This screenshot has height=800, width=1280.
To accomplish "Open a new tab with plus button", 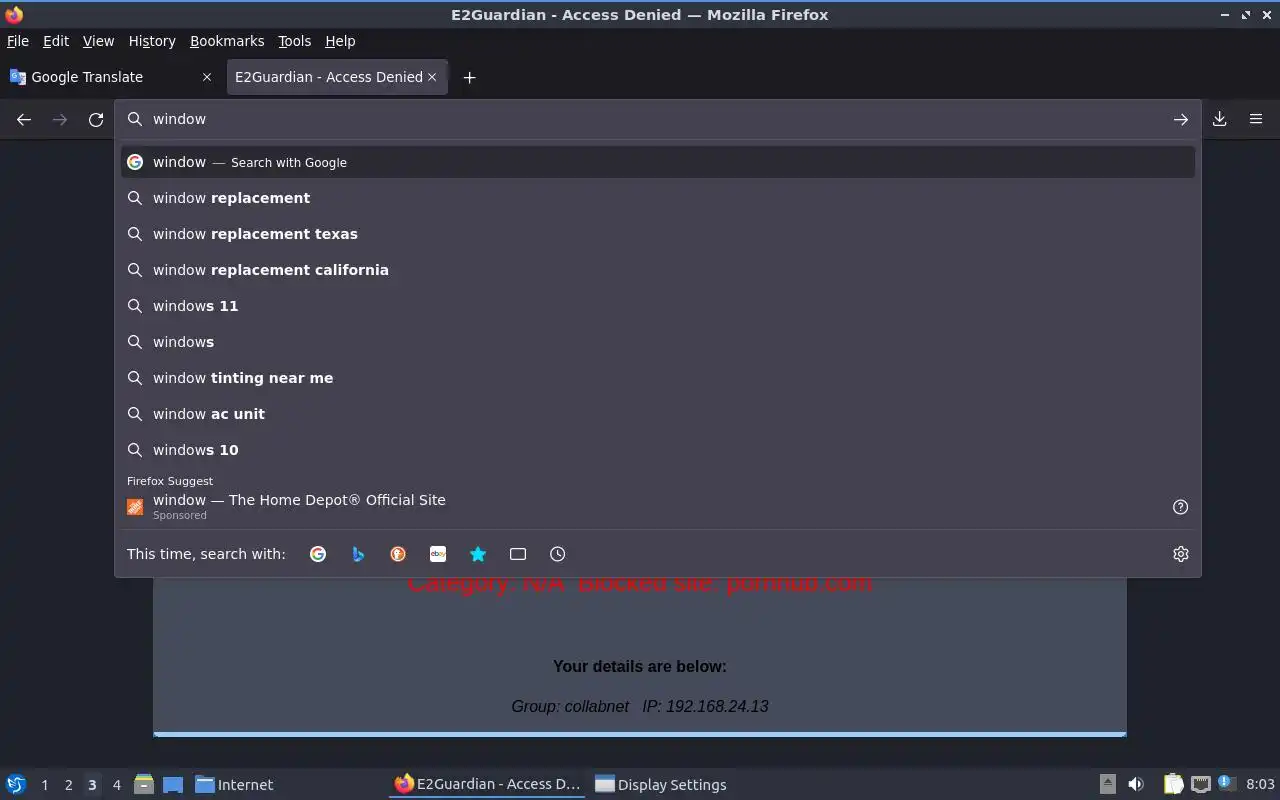I will coord(469,77).
